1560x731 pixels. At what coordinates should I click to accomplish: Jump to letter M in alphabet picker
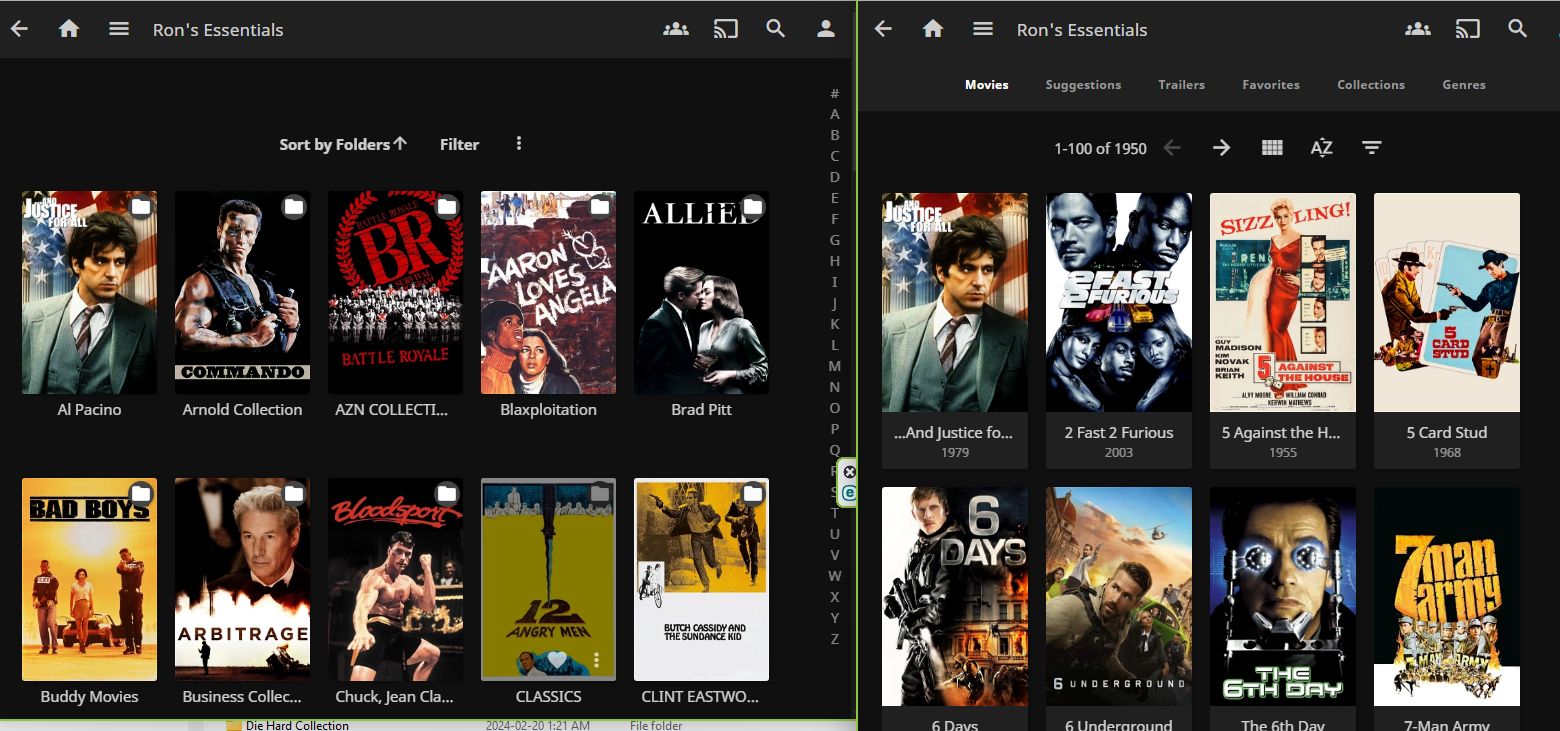(x=835, y=366)
